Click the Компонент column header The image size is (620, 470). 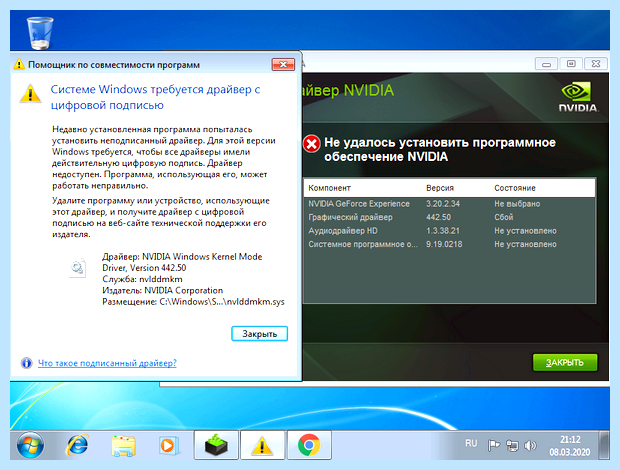[329, 188]
